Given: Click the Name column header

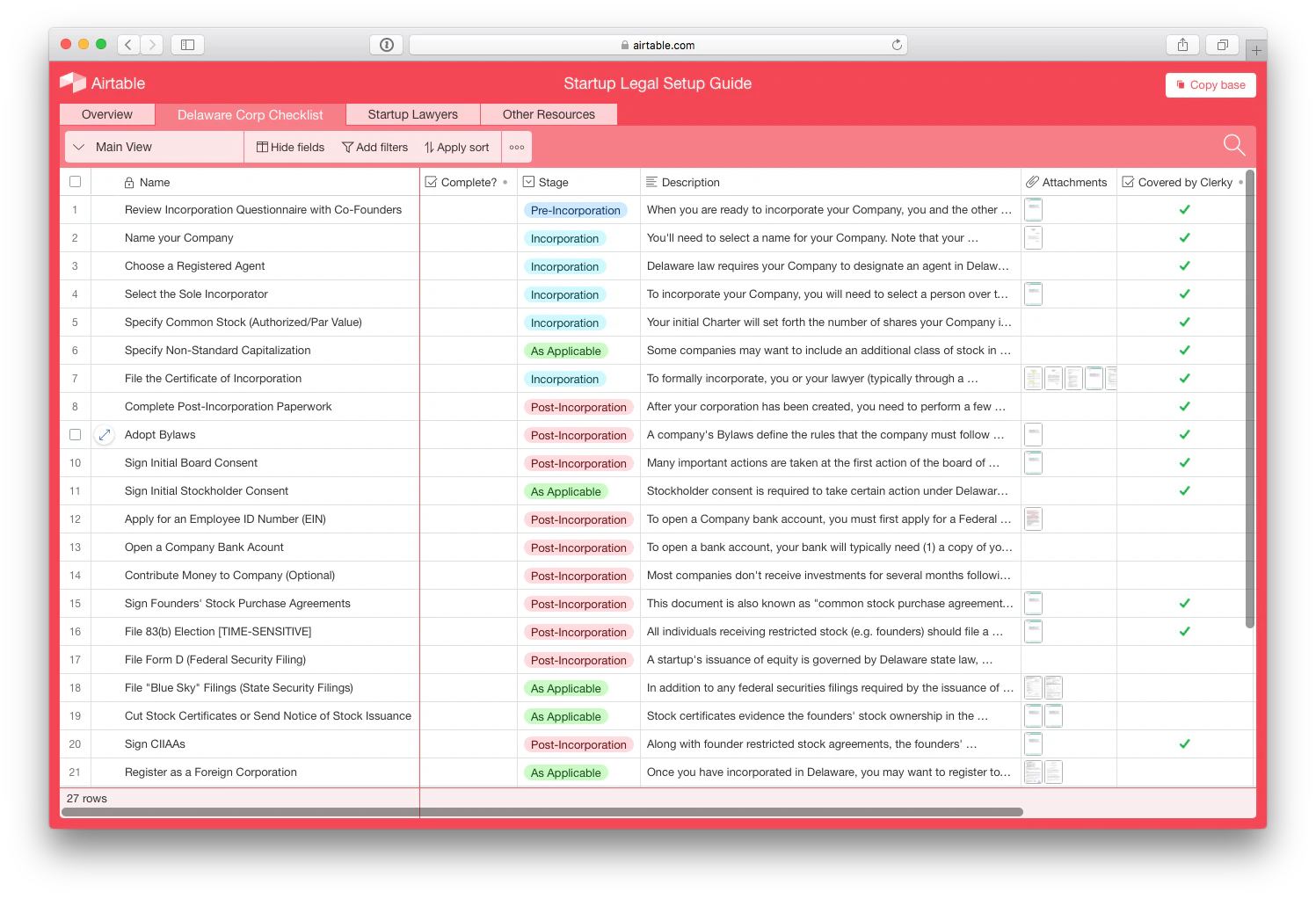Looking at the screenshot, I should pos(255,182).
